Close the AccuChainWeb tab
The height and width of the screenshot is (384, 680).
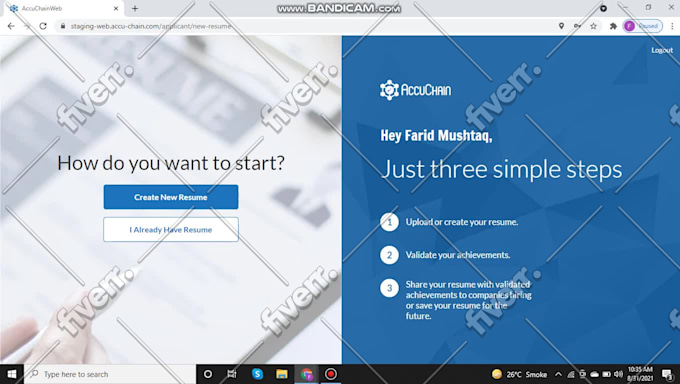click(x=116, y=8)
